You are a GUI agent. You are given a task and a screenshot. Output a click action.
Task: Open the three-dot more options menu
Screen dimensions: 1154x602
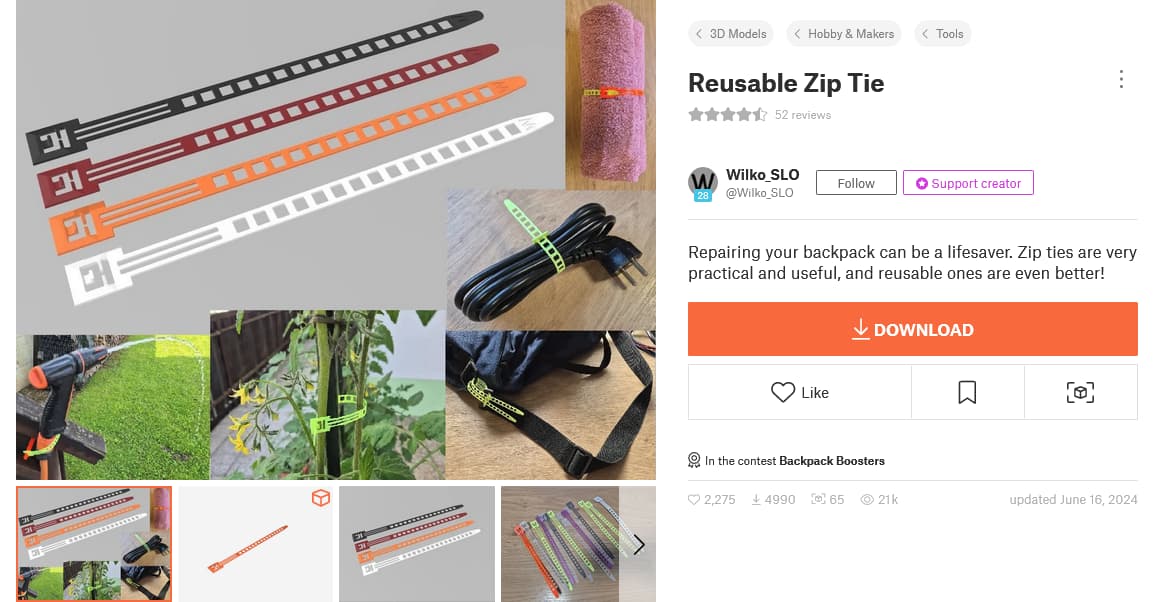click(x=1121, y=79)
